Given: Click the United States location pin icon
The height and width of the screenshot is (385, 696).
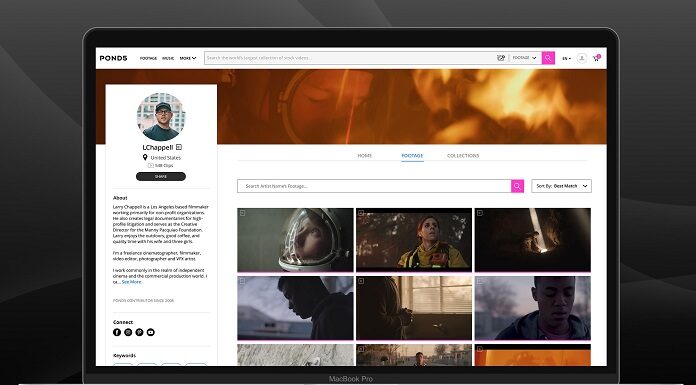Looking at the screenshot, I should [x=145, y=157].
